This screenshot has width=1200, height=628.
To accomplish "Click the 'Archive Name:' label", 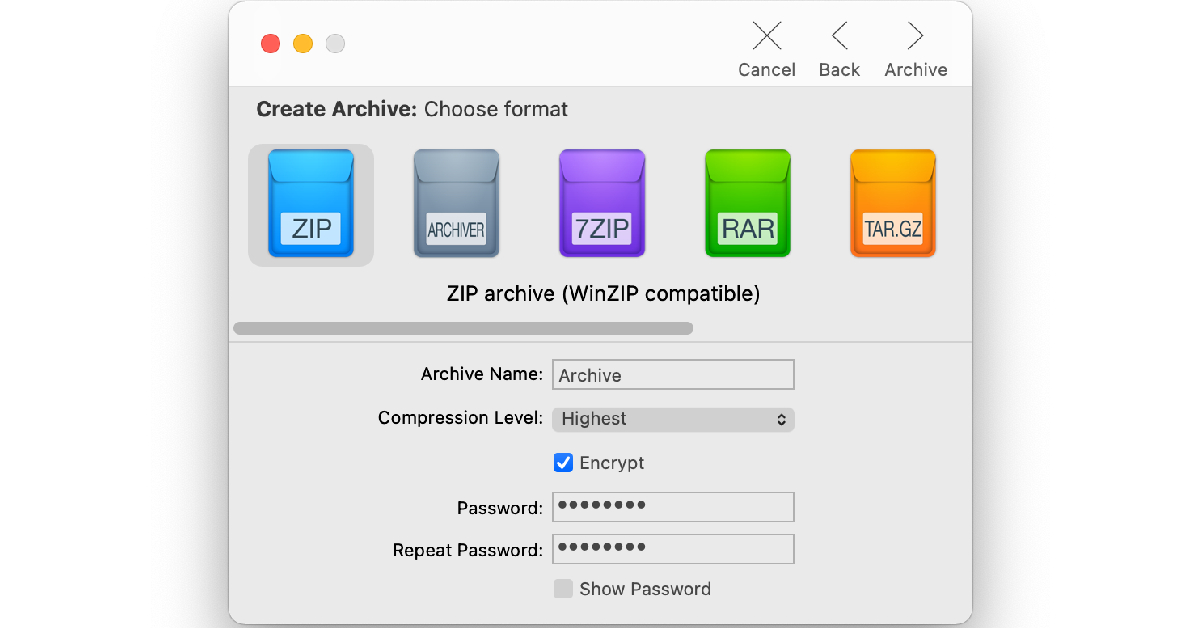I will [482, 374].
